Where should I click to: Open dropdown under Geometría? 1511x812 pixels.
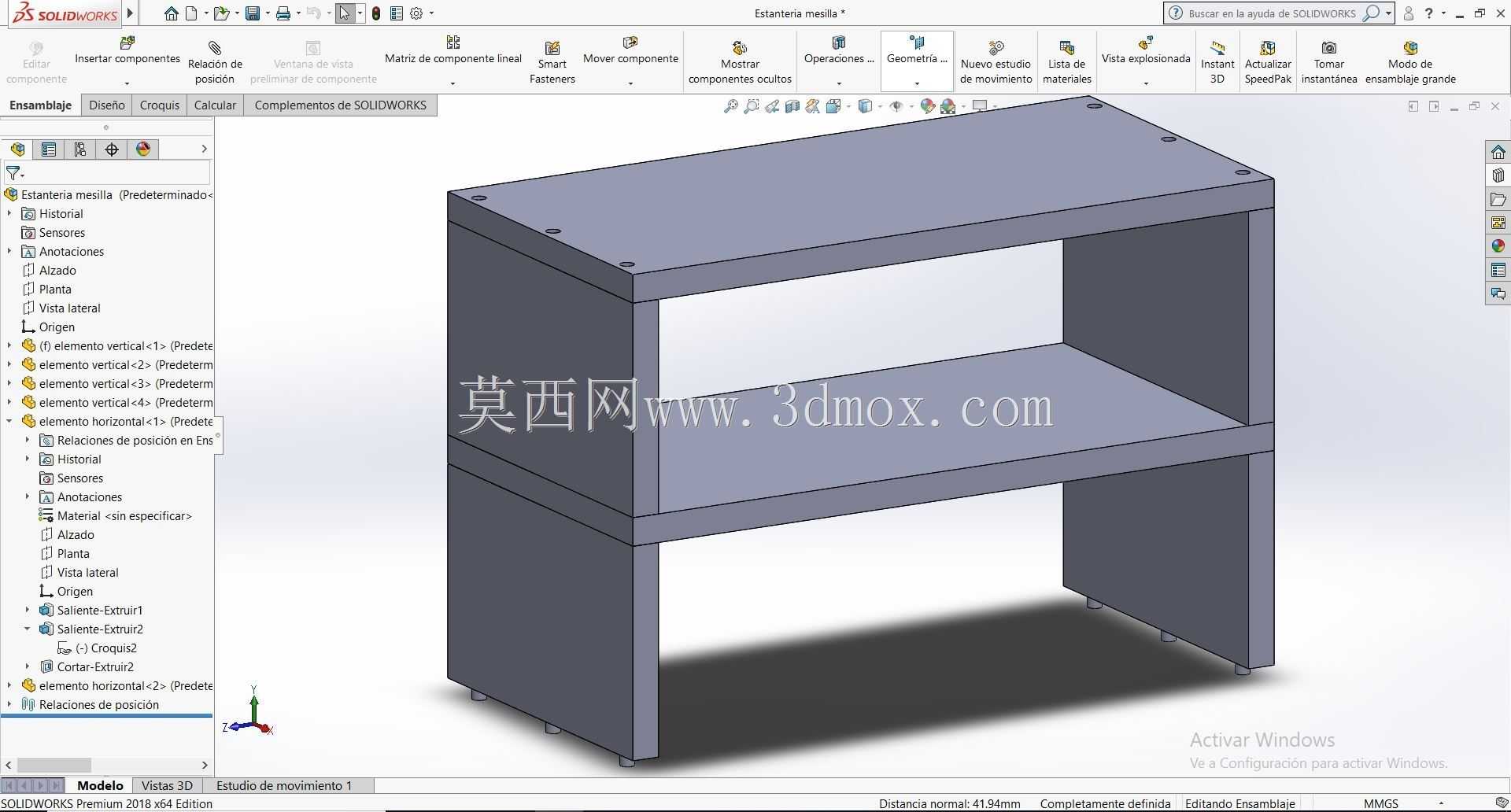917,83
